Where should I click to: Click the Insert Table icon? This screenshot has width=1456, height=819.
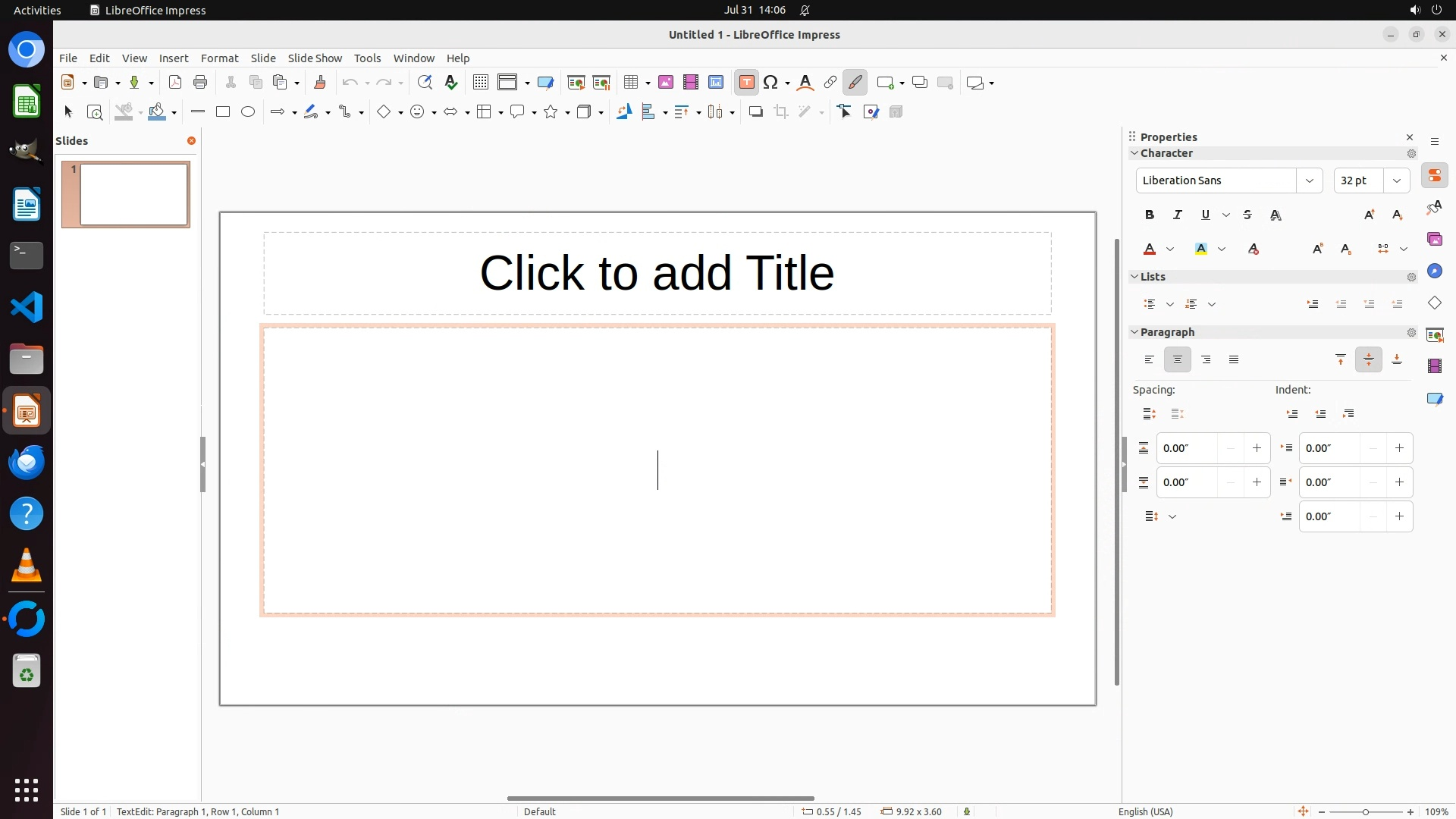(630, 83)
